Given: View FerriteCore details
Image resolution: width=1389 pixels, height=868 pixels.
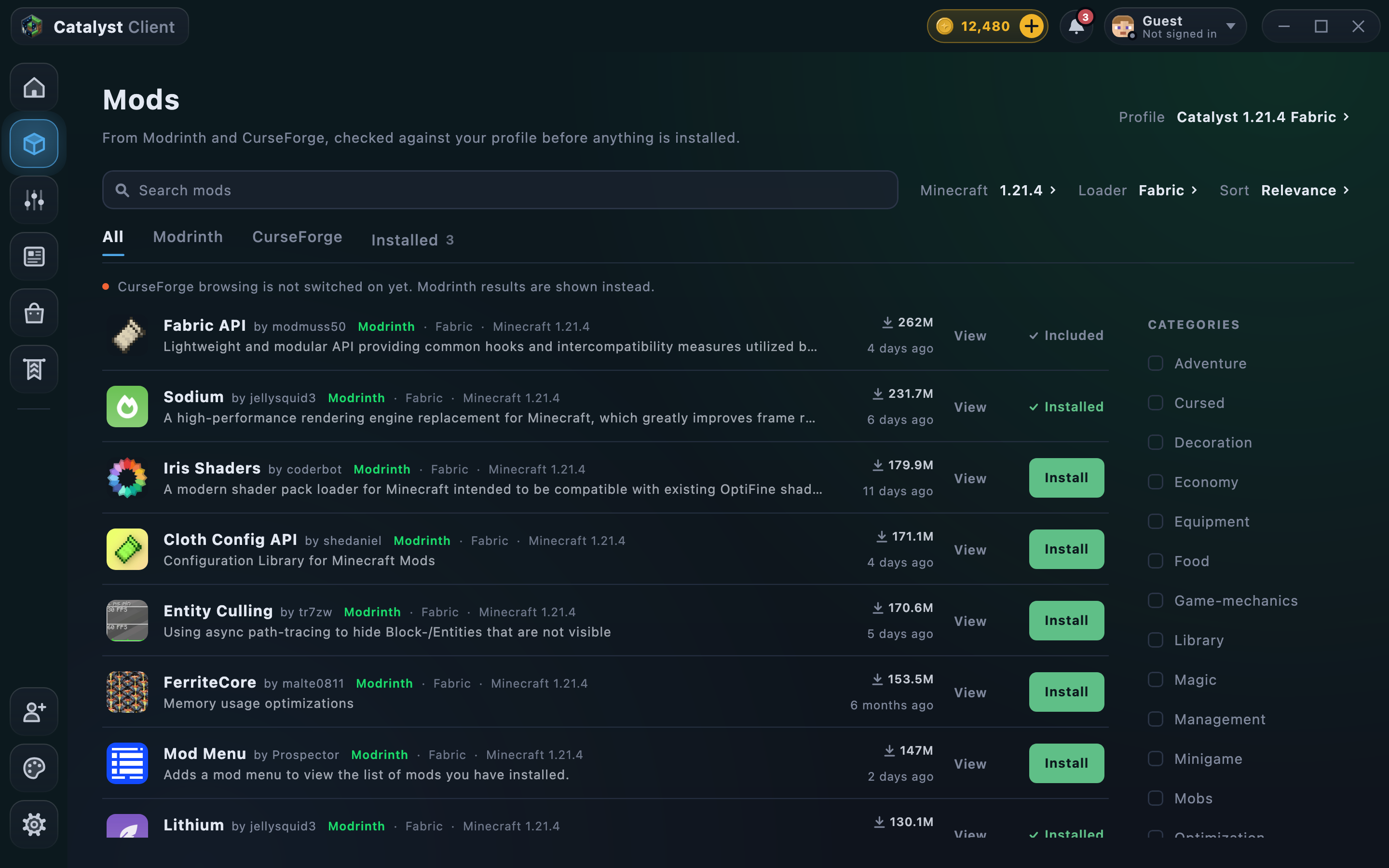Looking at the screenshot, I should pyautogui.click(x=970, y=692).
